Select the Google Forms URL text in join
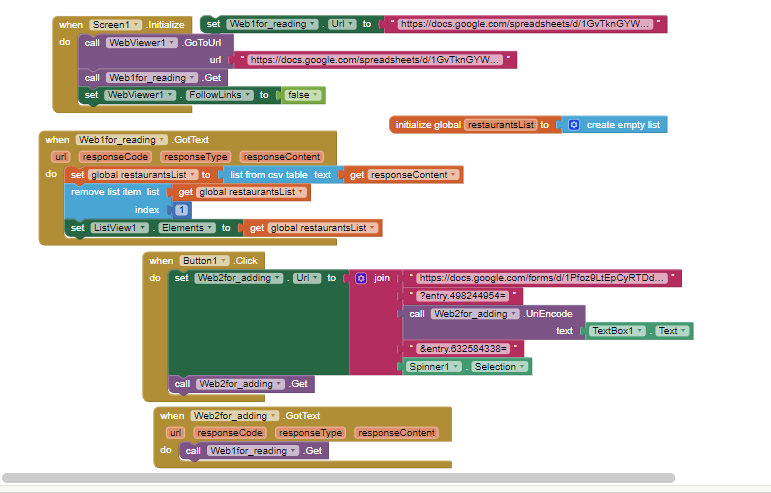This screenshot has height=493, width=771. [x=540, y=278]
